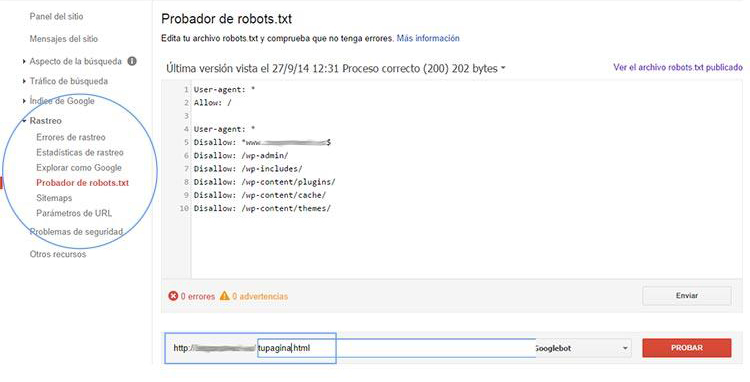Open Otros recursos in sidebar
The height and width of the screenshot is (382, 750).
pyautogui.click(x=58, y=254)
